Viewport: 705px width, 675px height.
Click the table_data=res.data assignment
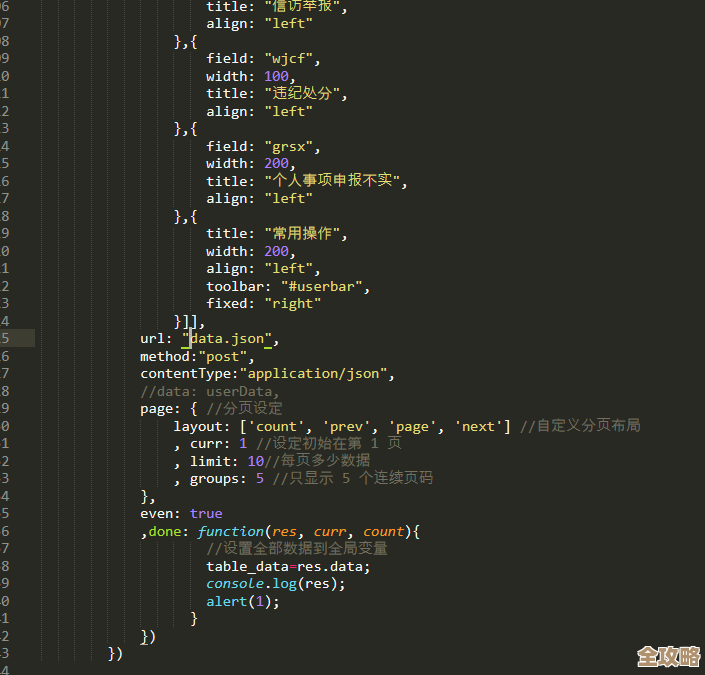coord(288,566)
